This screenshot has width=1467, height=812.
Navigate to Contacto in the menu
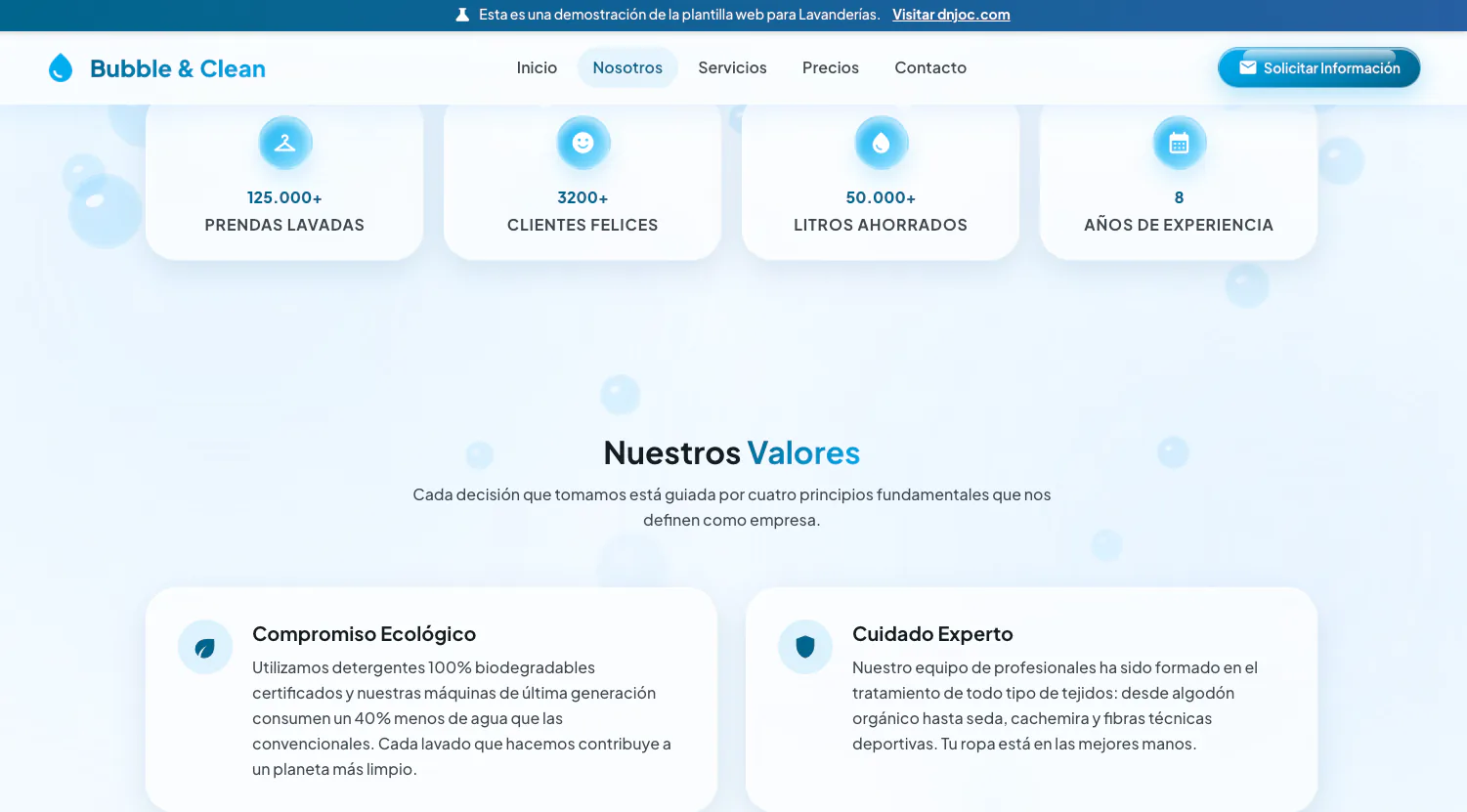930,67
